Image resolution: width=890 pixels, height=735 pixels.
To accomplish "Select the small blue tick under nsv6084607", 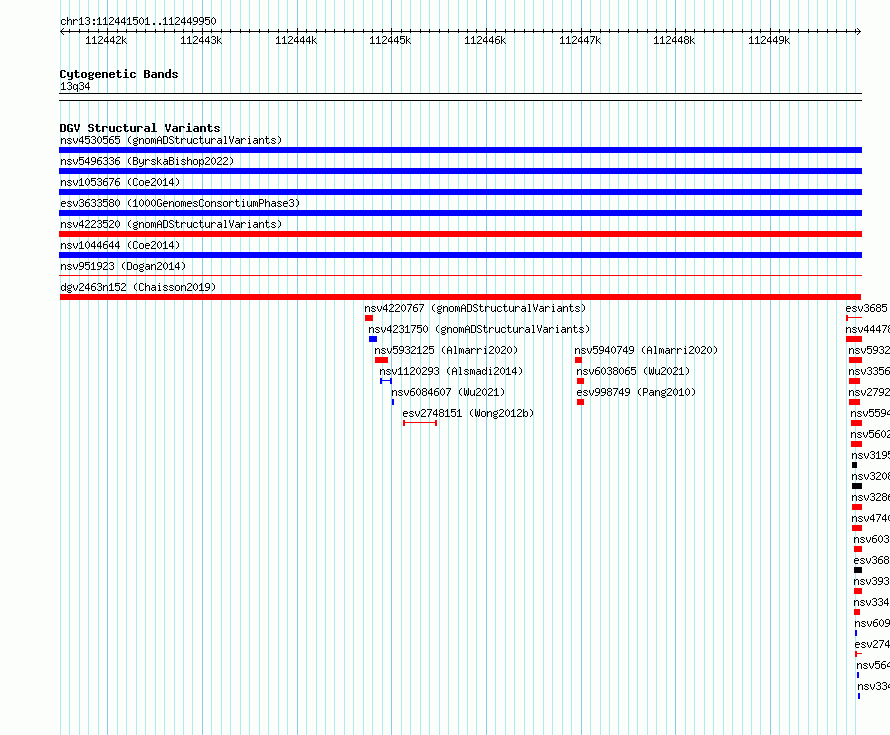I will click(393, 402).
